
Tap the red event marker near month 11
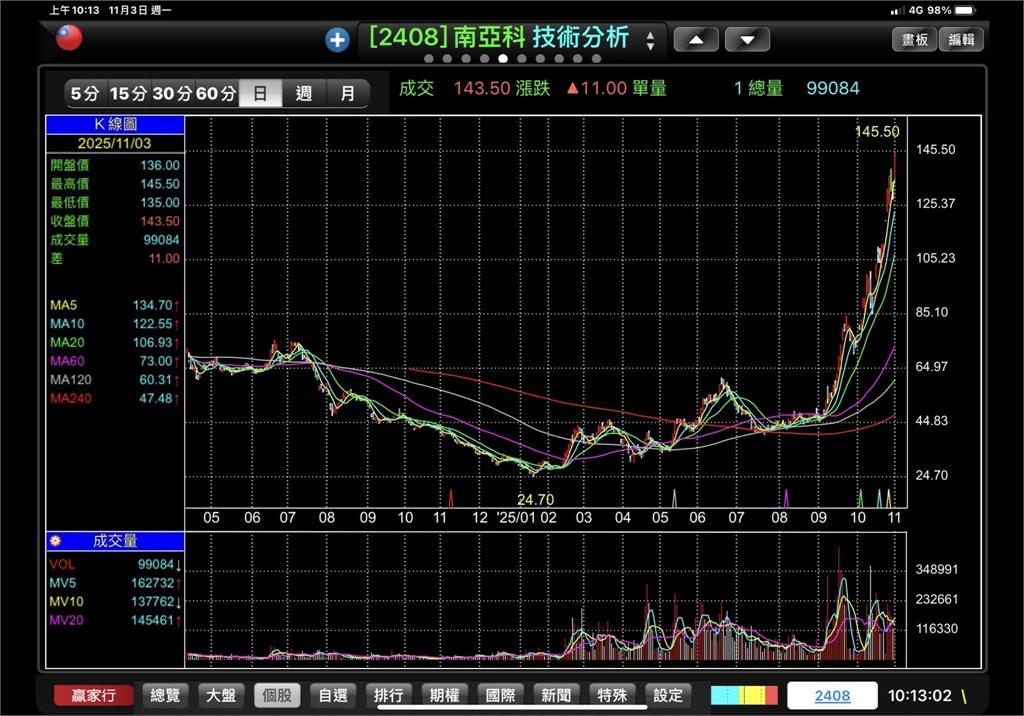click(451, 498)
